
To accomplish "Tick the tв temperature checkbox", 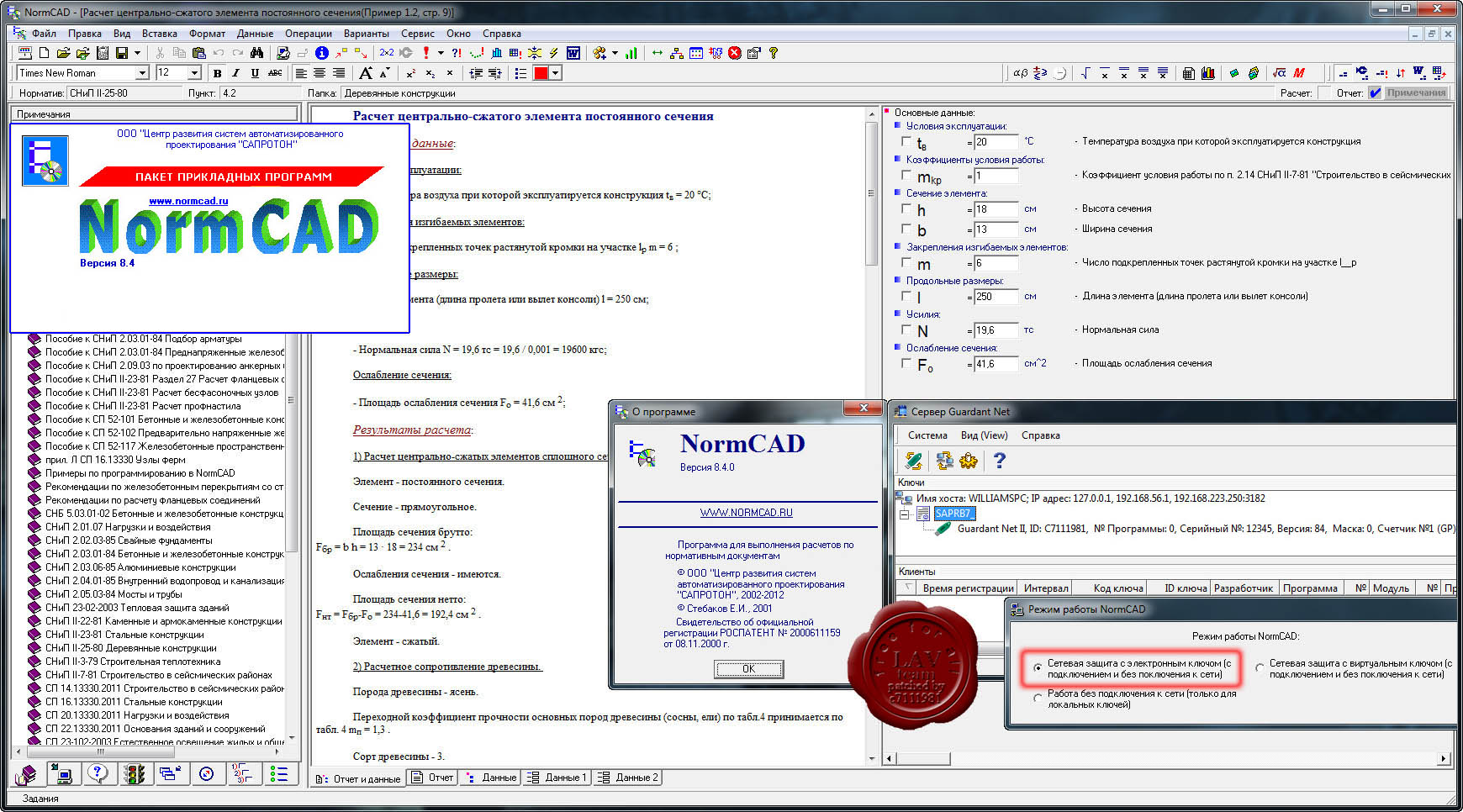I will tap(906, 141).
